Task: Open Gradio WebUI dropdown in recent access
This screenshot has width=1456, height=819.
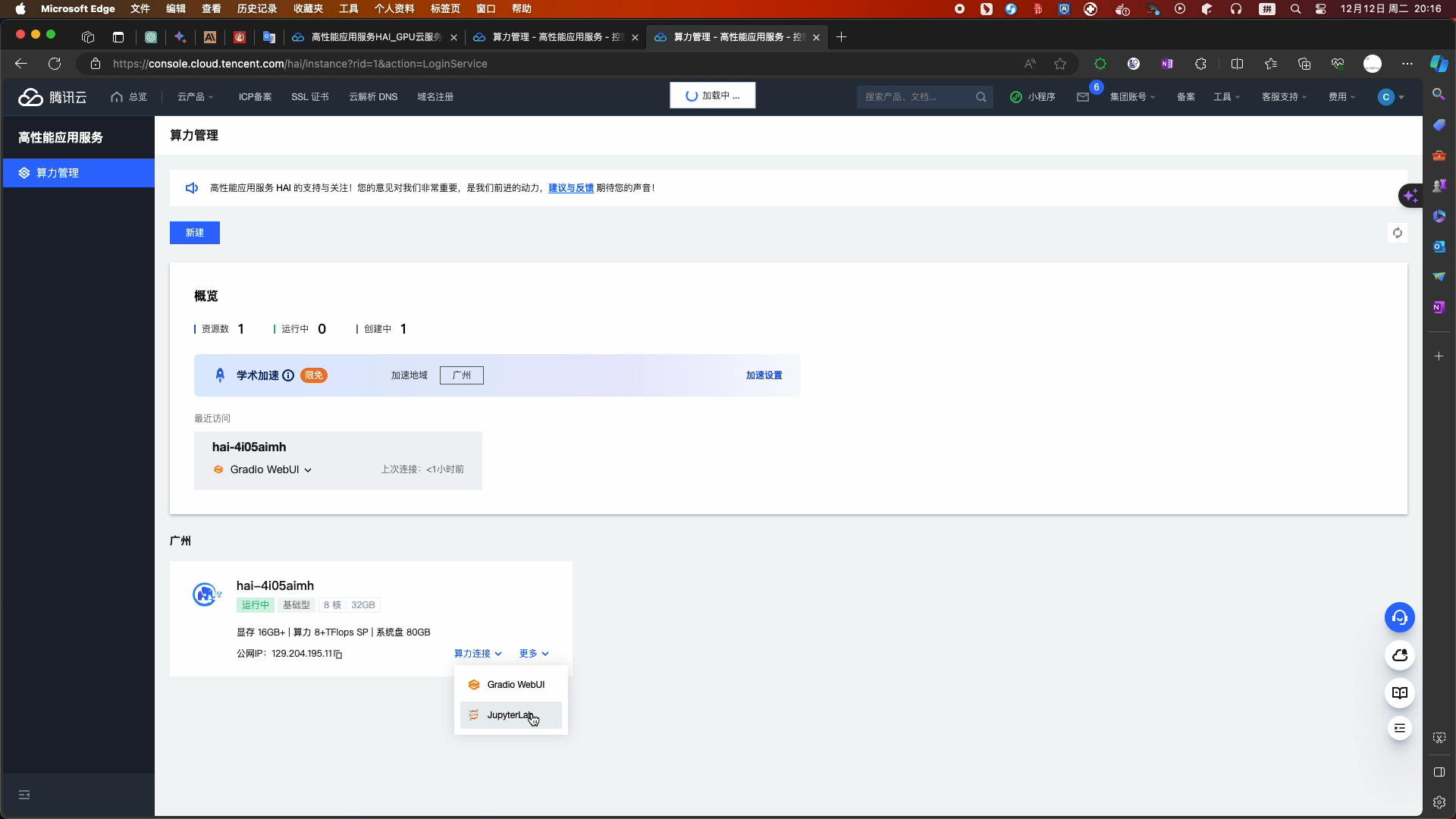Action: [271, 469]
